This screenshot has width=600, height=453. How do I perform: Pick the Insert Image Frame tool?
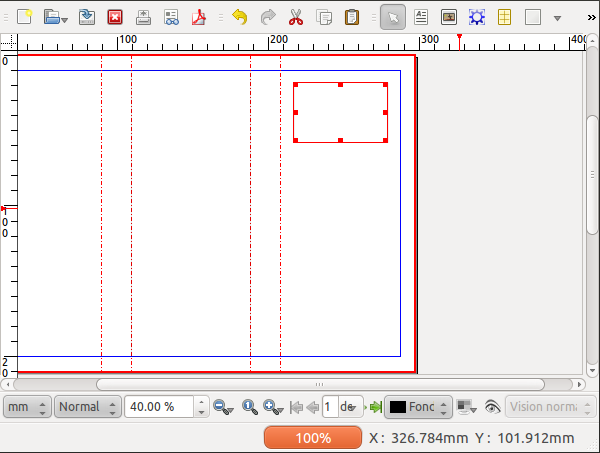pos(449,17)
